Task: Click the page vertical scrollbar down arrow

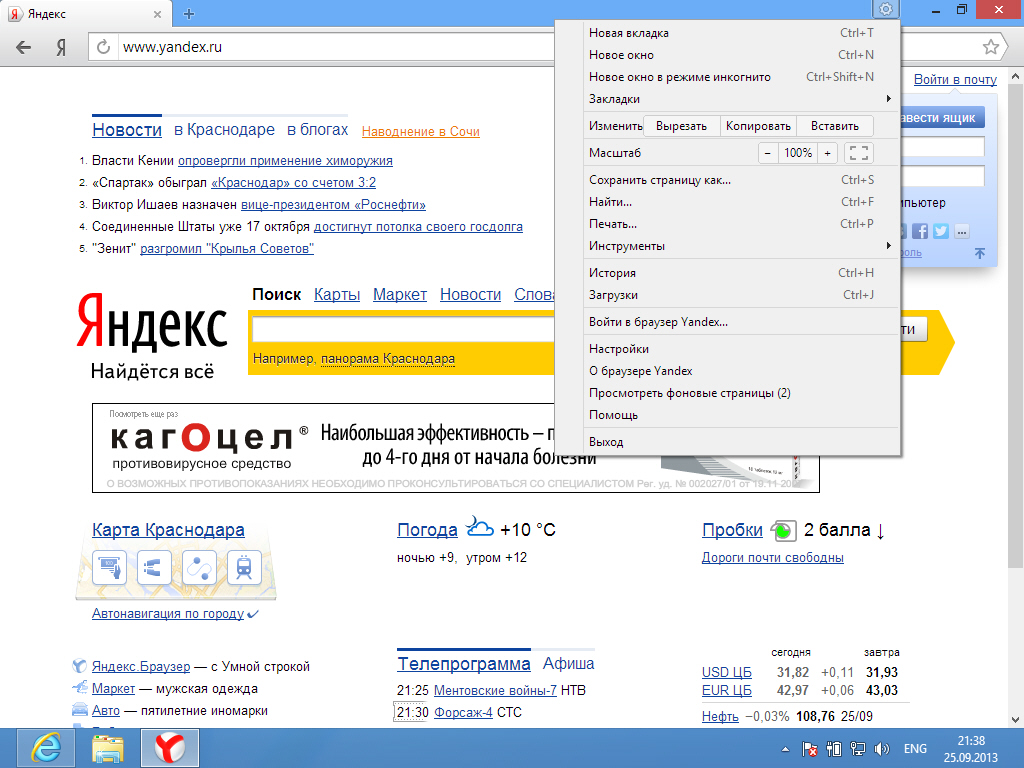Action: click(x=1016, y=720)
